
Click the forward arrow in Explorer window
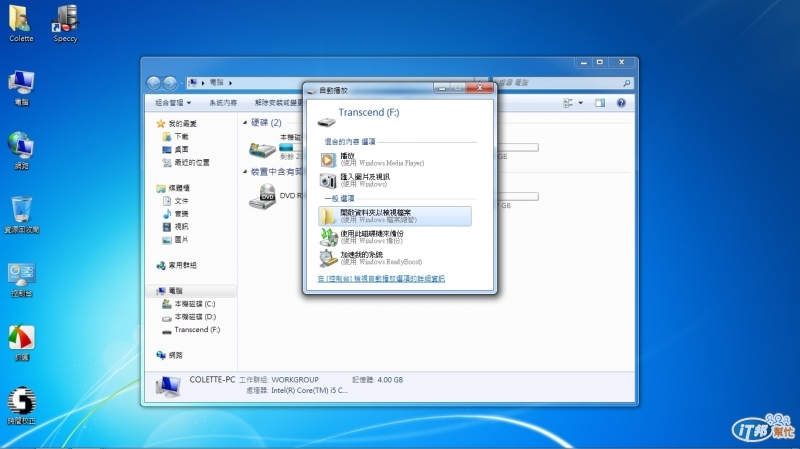170,83
